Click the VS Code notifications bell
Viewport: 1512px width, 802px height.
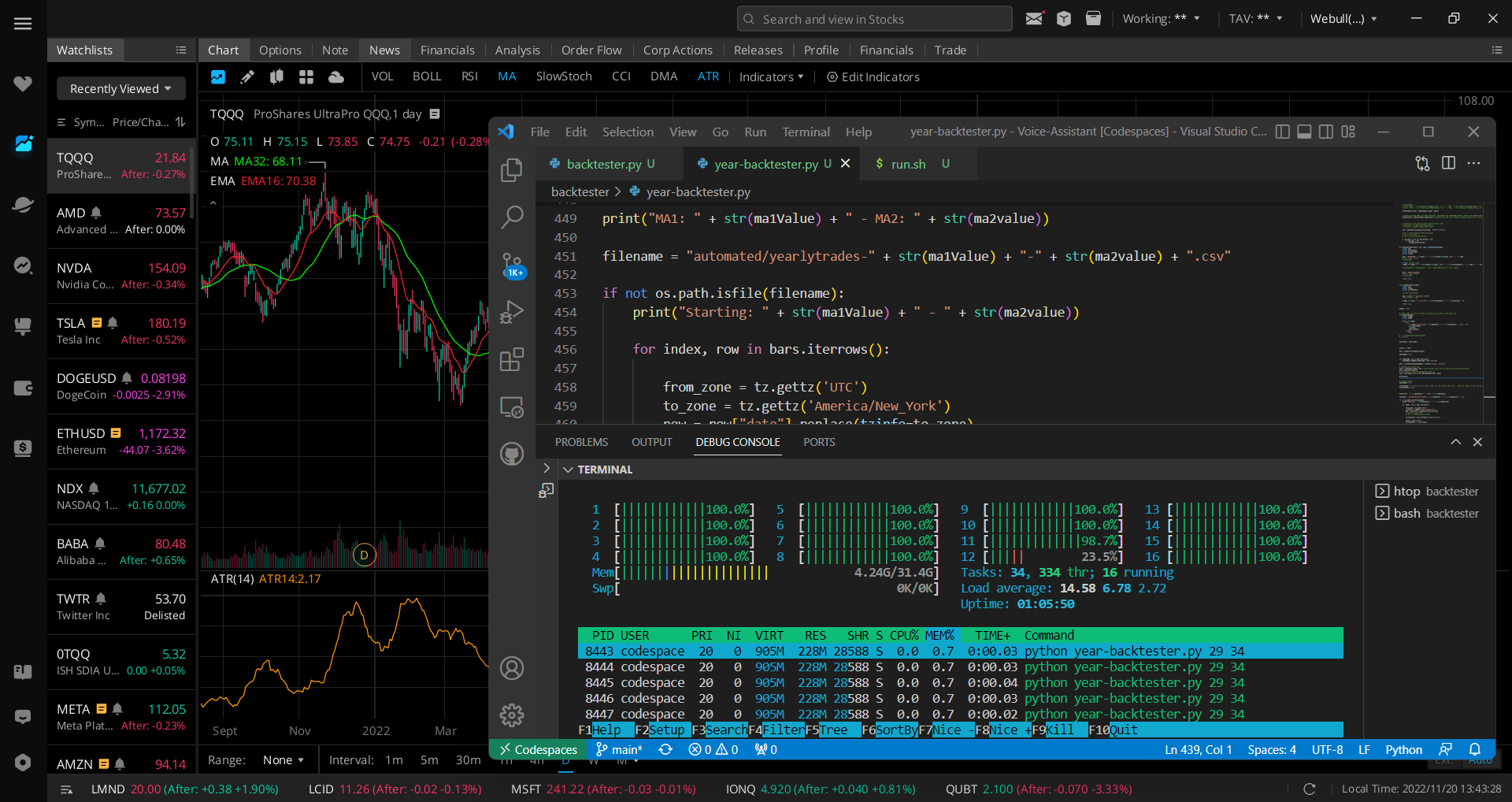pyautogui.click(x=1475, y=749)
